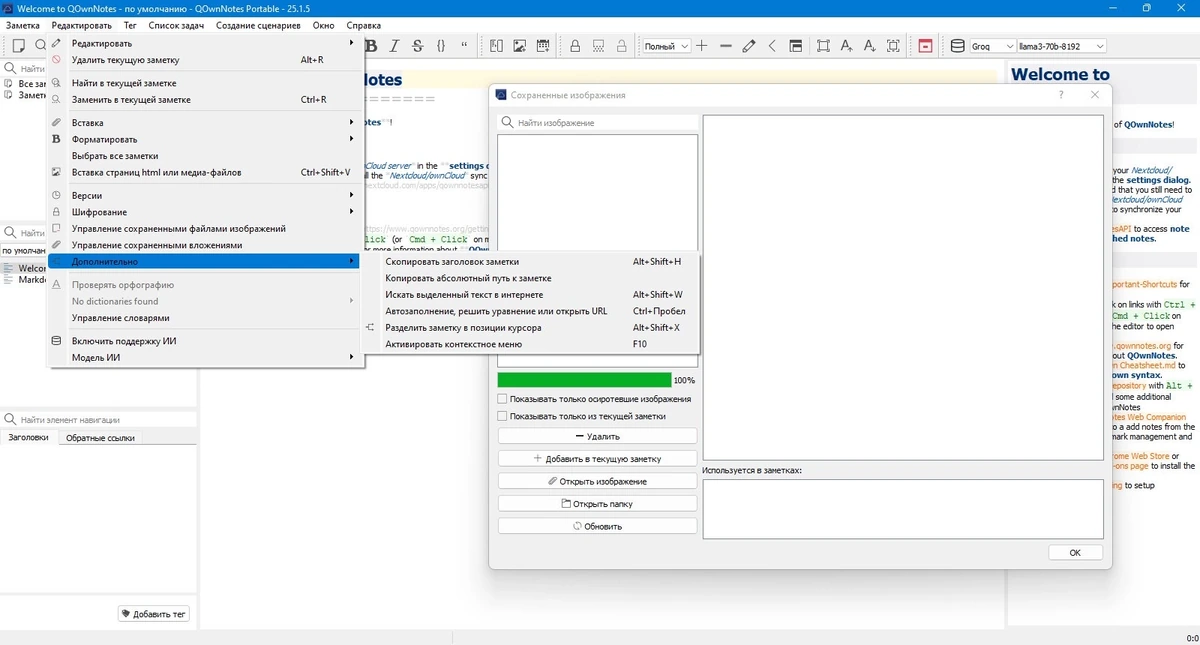The image size is (1200, 645).
Task: Click the Открыть изображение button
Action: click(598, 481)
